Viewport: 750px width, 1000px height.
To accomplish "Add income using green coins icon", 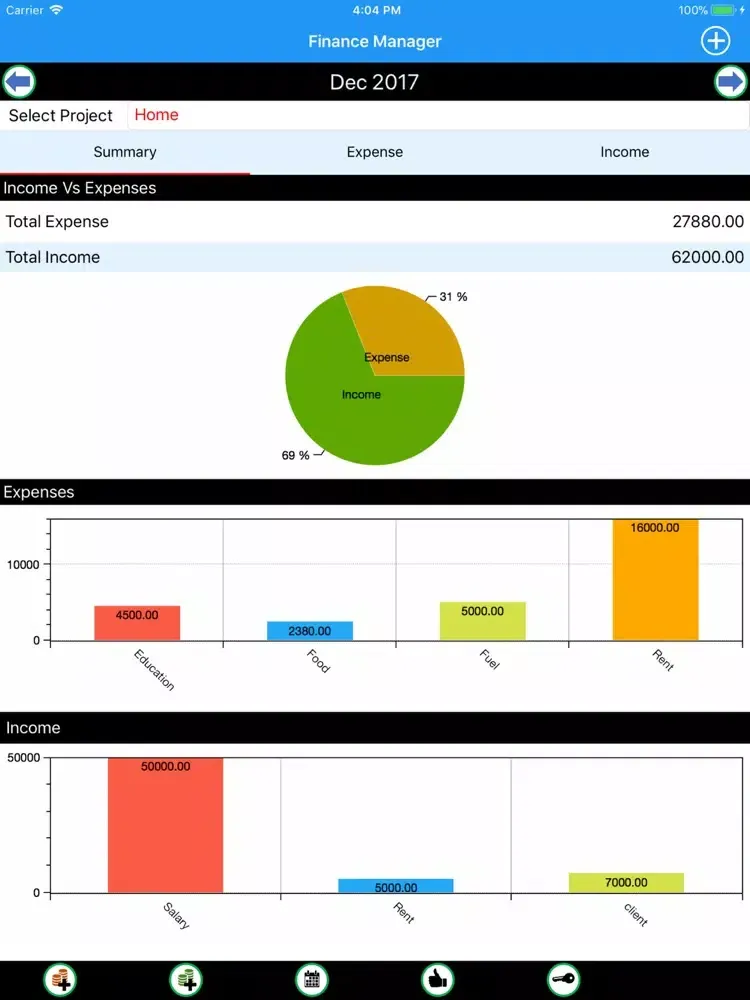I will pyautogui.click(x=186, y=978).
